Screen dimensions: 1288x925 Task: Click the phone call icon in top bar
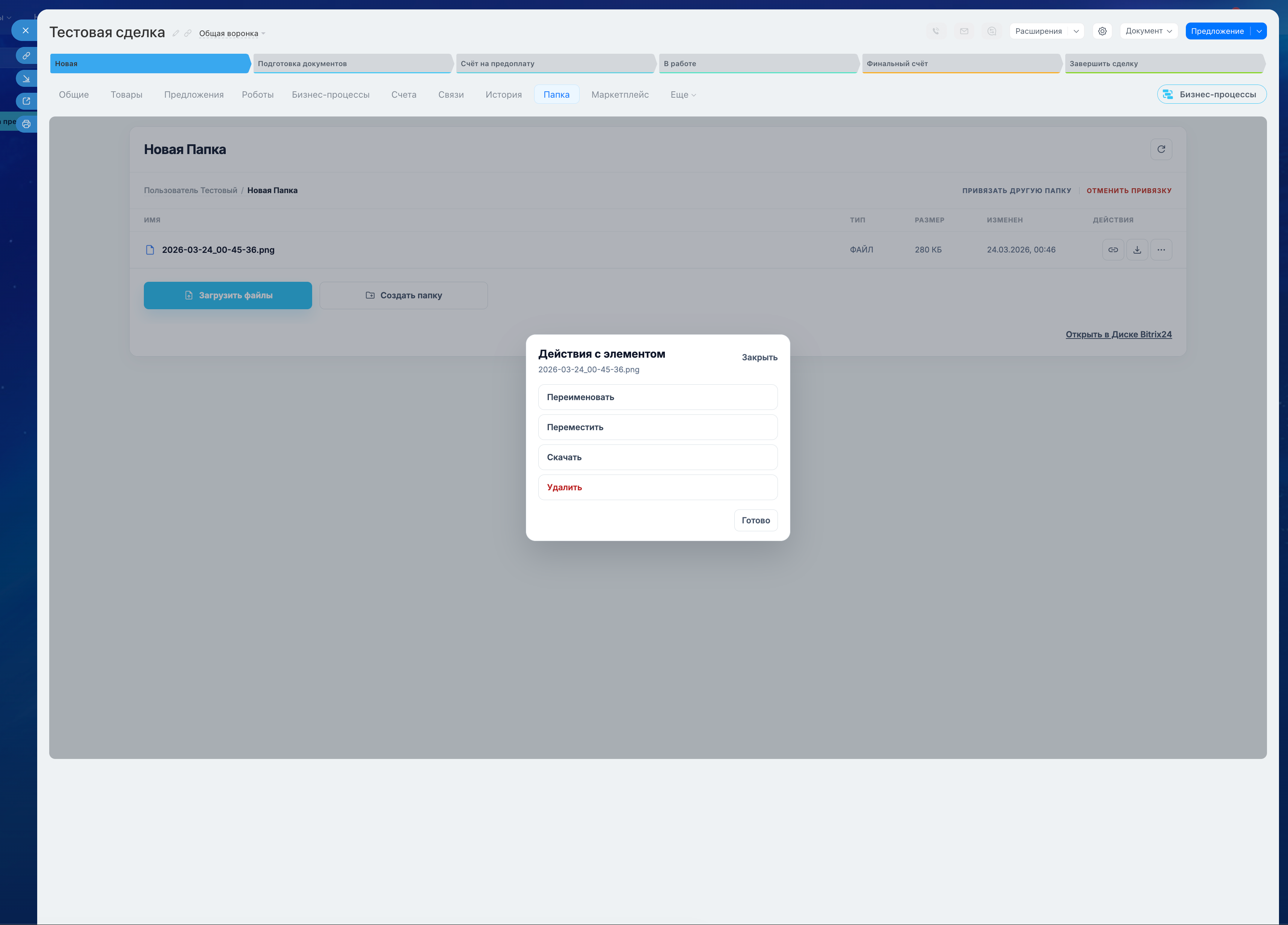click(x=936, y=31)
